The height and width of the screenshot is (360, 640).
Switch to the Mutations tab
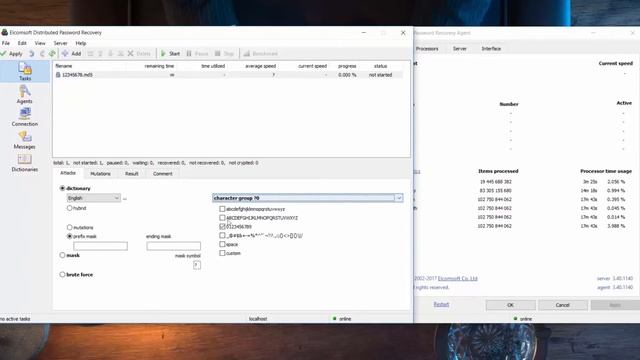click(x=100, y=173)
